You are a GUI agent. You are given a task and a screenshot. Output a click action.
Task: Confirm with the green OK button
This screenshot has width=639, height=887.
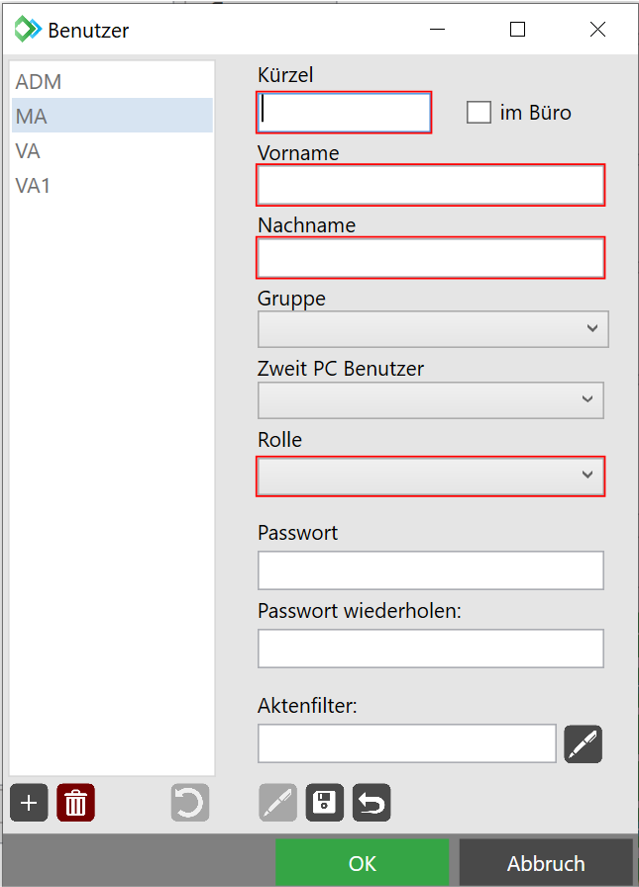tap(362, 863)
